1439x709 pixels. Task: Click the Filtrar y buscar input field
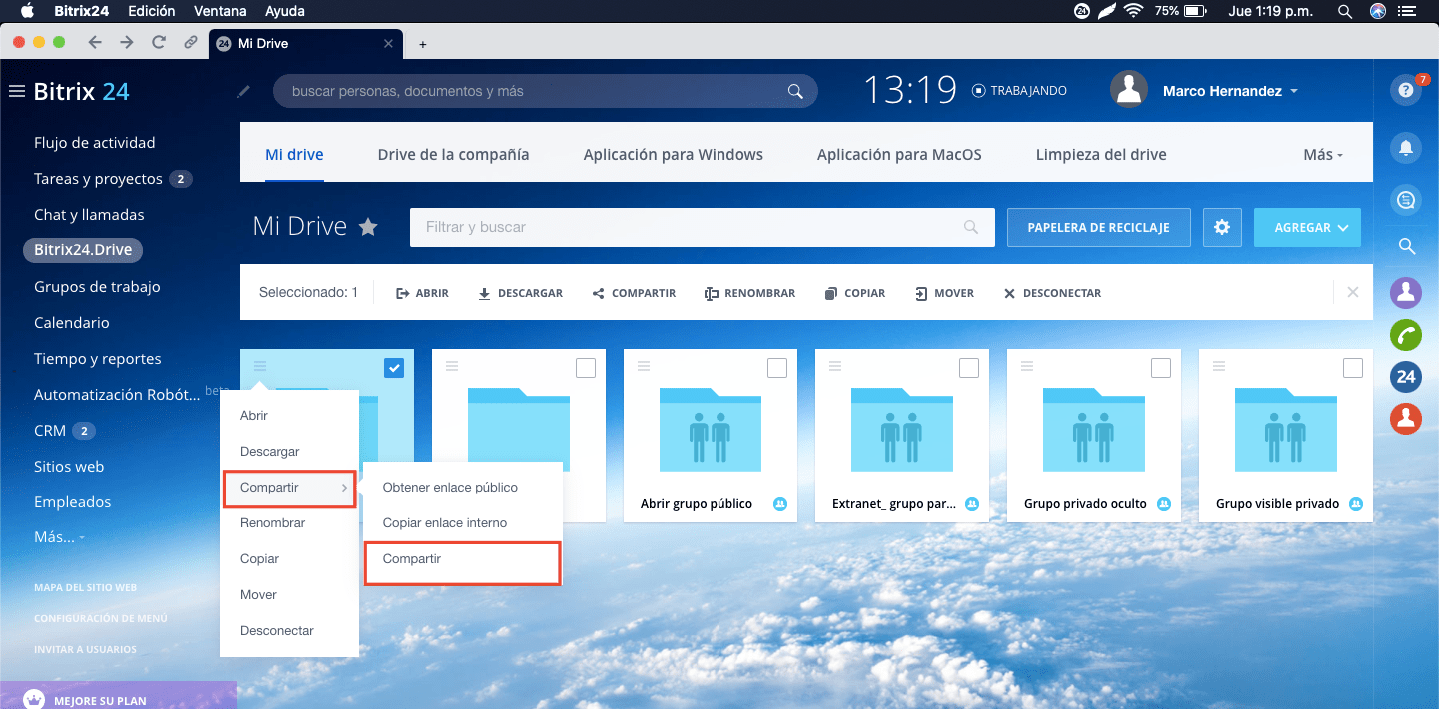(702, 227)
